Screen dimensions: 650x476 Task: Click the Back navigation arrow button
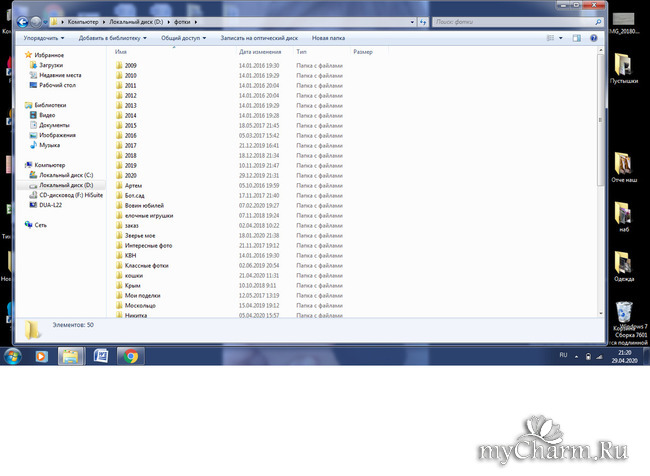click(x=24, y=21)
